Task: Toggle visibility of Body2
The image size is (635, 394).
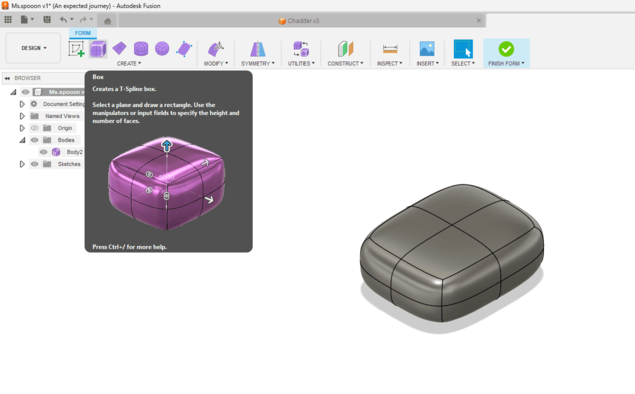Action: 43,152
